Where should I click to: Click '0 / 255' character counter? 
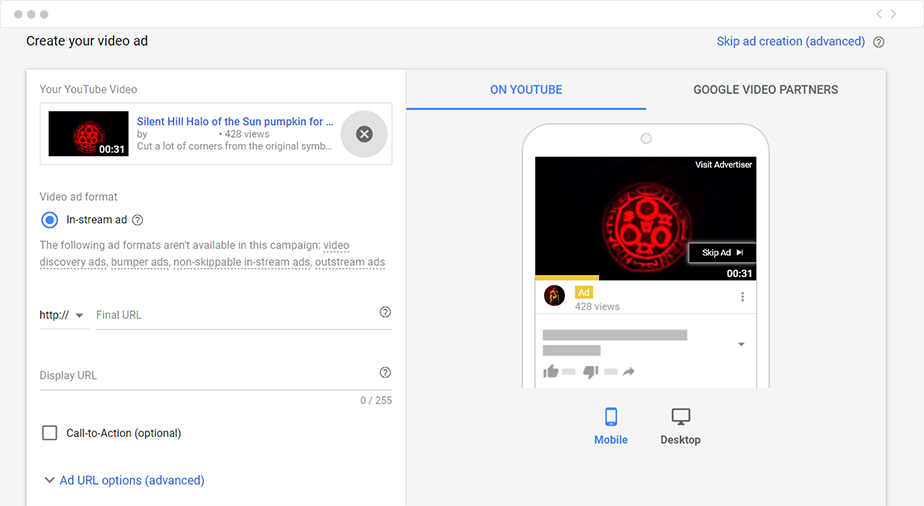tap(376, 401)
